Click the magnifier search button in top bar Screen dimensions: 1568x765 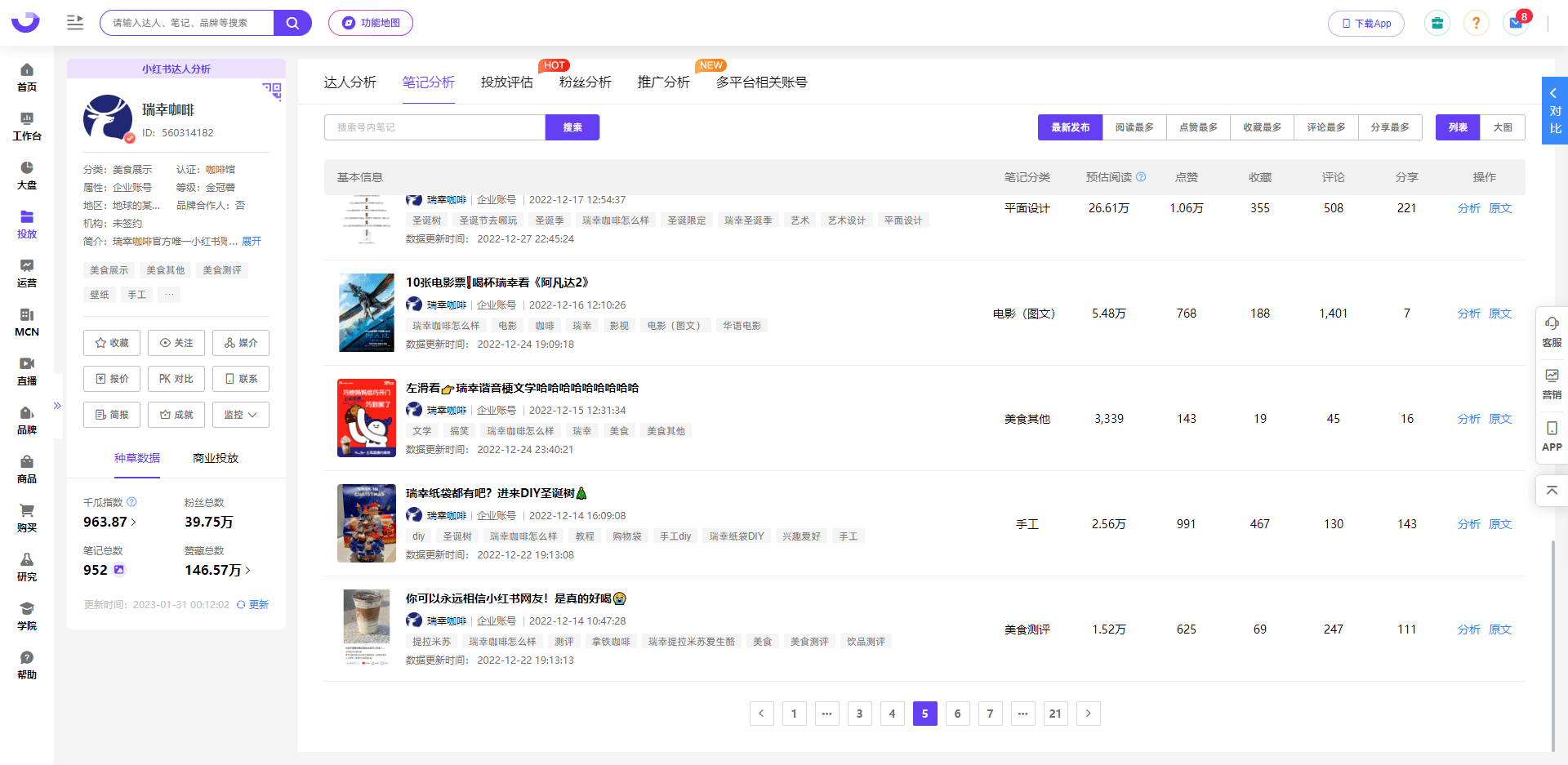[x=292, y=23]
